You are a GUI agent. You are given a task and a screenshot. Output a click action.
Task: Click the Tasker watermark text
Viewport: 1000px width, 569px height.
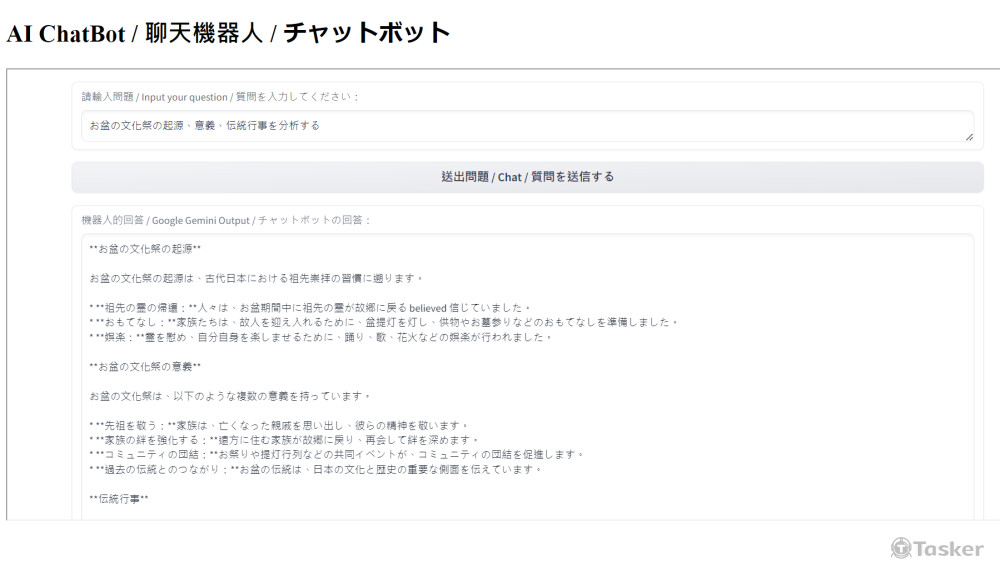coord(948,549)
